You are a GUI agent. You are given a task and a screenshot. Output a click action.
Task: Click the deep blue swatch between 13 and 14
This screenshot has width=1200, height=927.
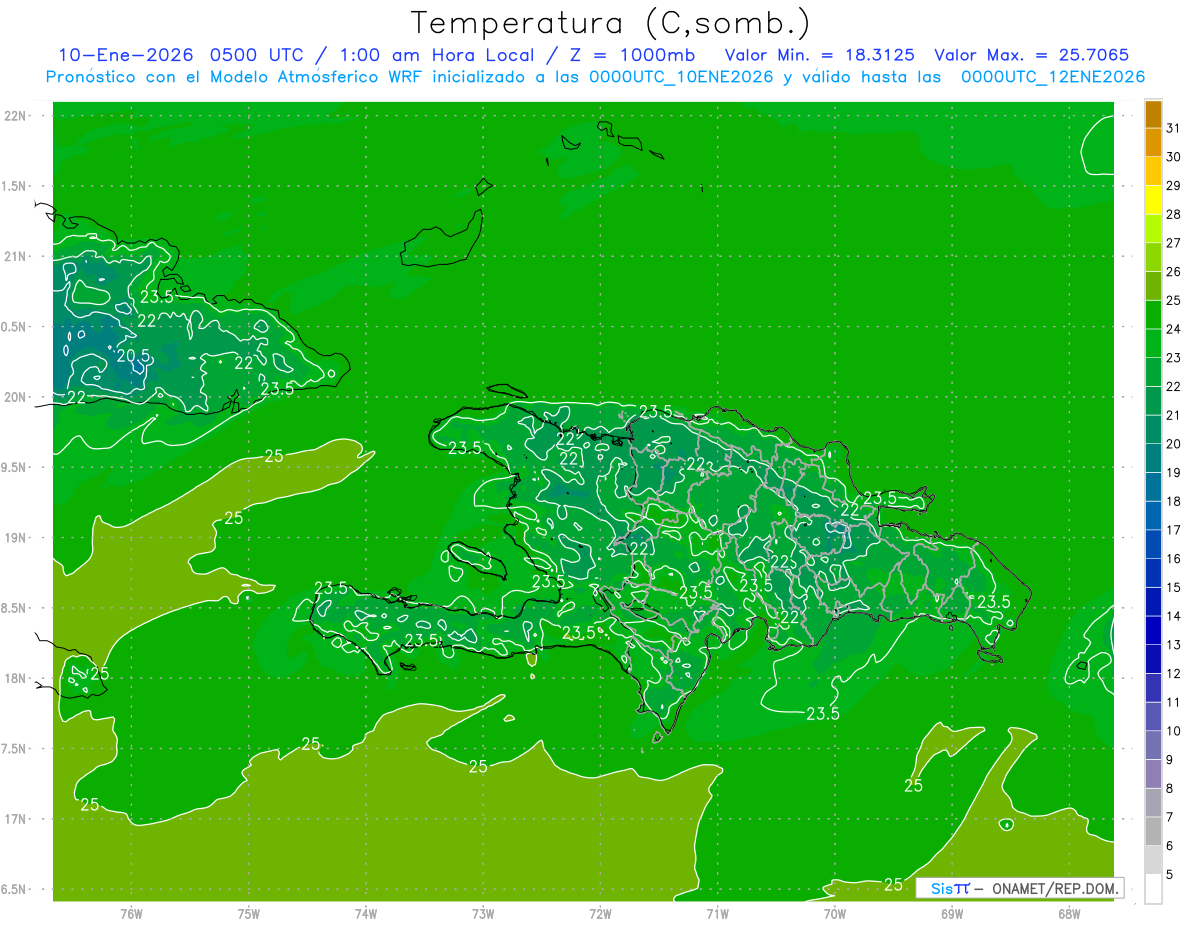tap(1153, 630)
